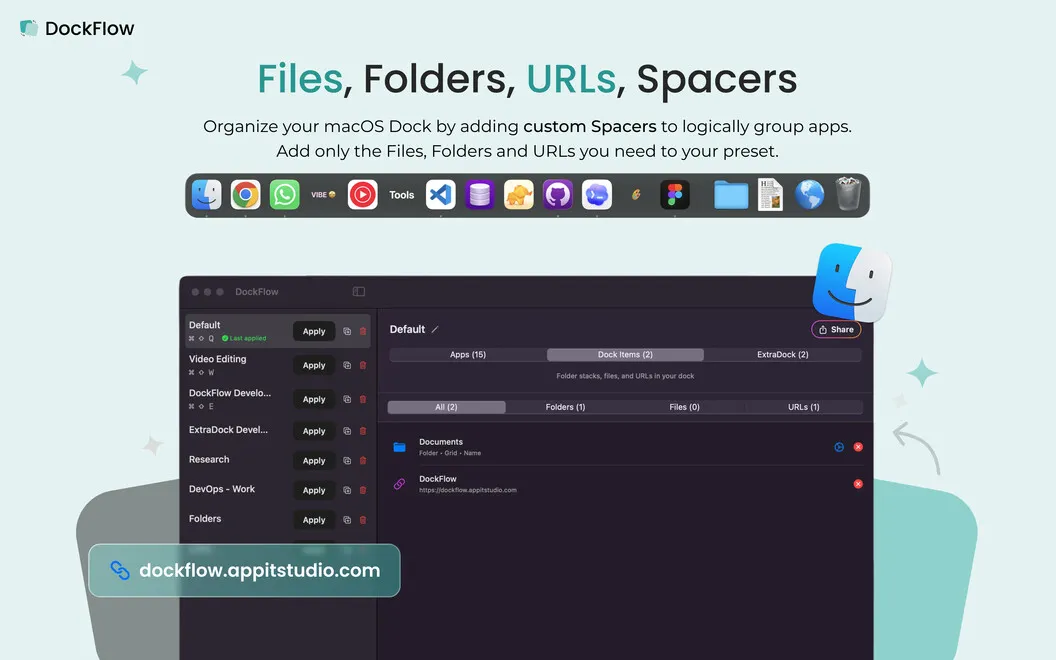This screenshot has width=1056, height=660.
Task: Select the Dock Items (2) tab
Action: click(625, 354)
